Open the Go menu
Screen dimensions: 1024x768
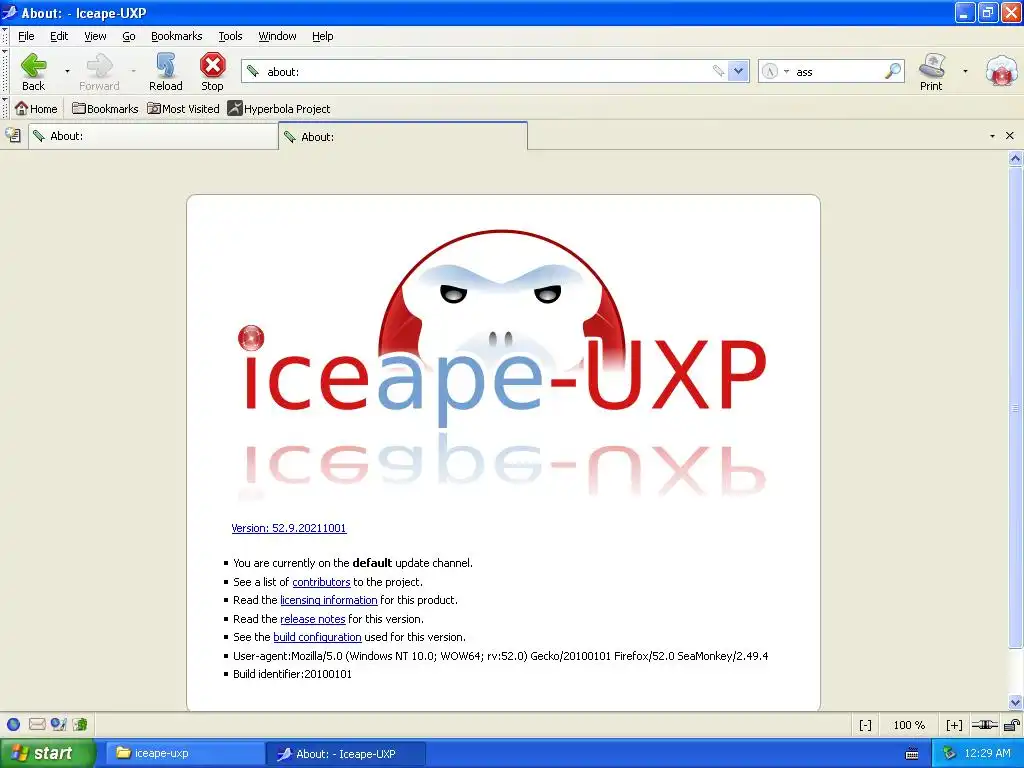[129, 36]
